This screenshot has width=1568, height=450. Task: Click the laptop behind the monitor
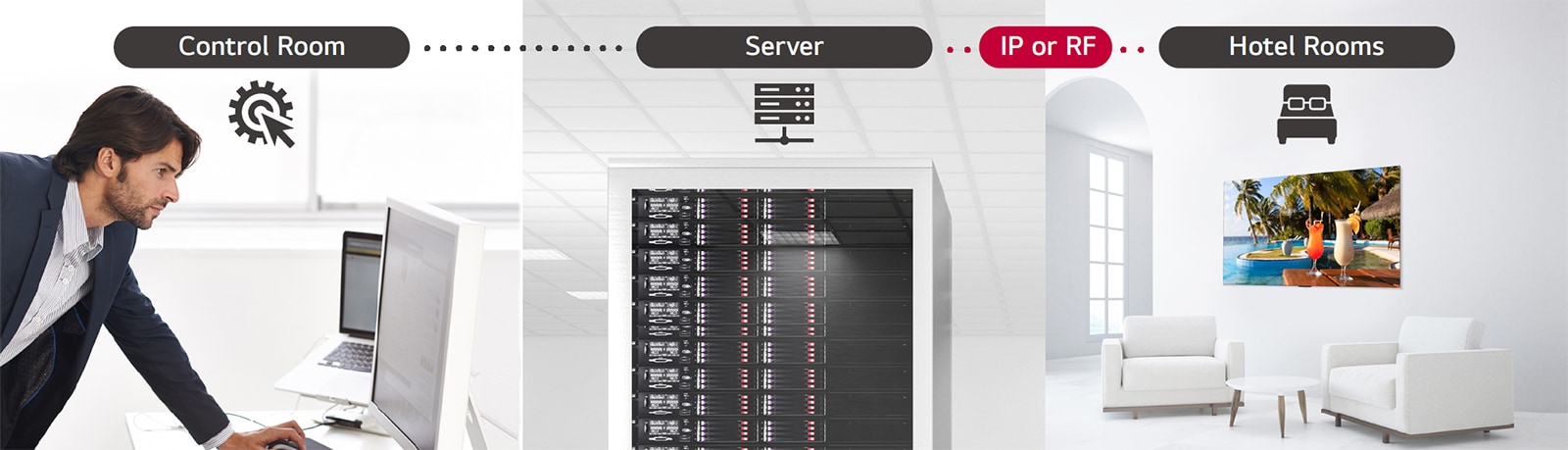click(333, 314)
